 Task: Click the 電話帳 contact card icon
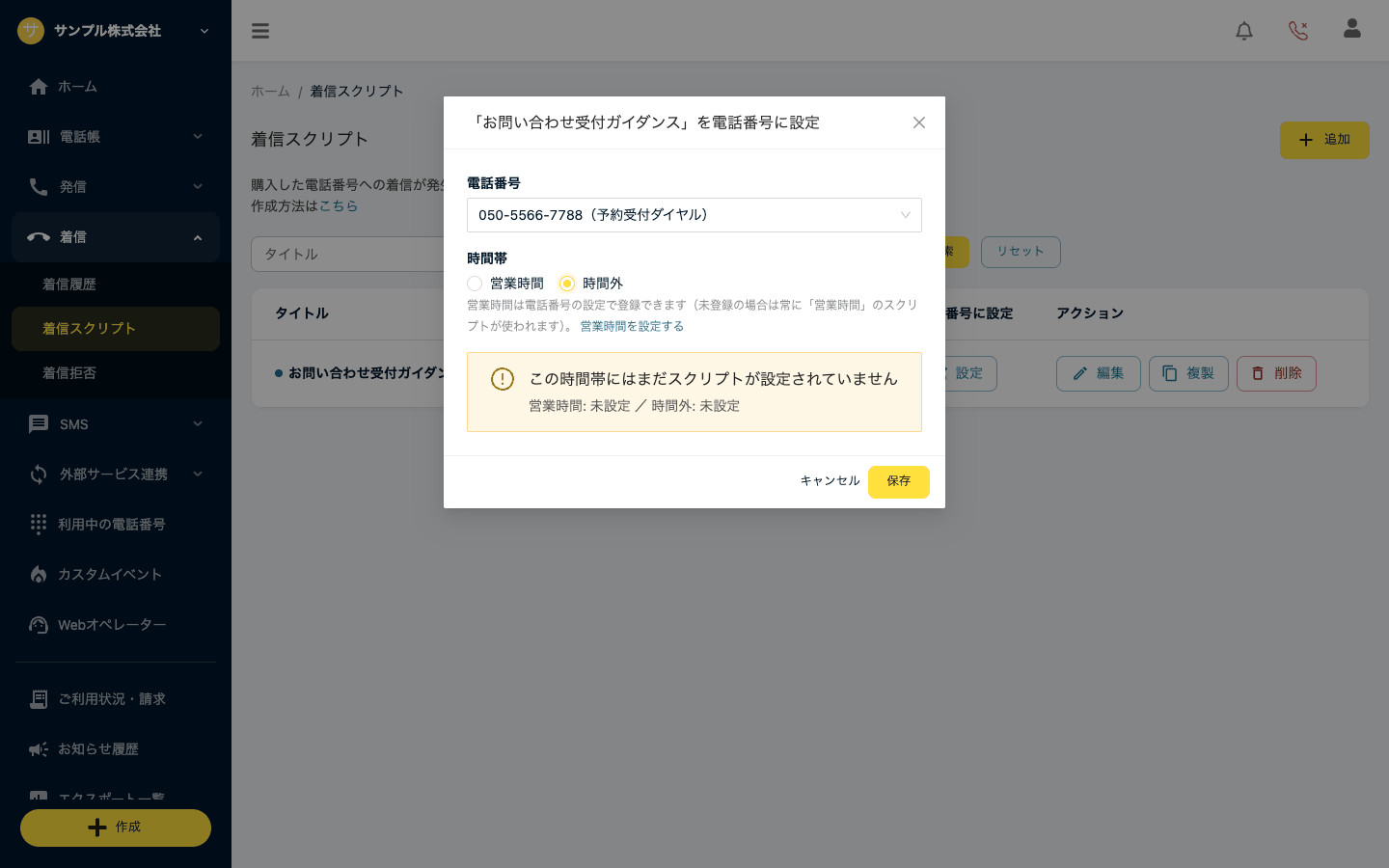pos(39,137)
